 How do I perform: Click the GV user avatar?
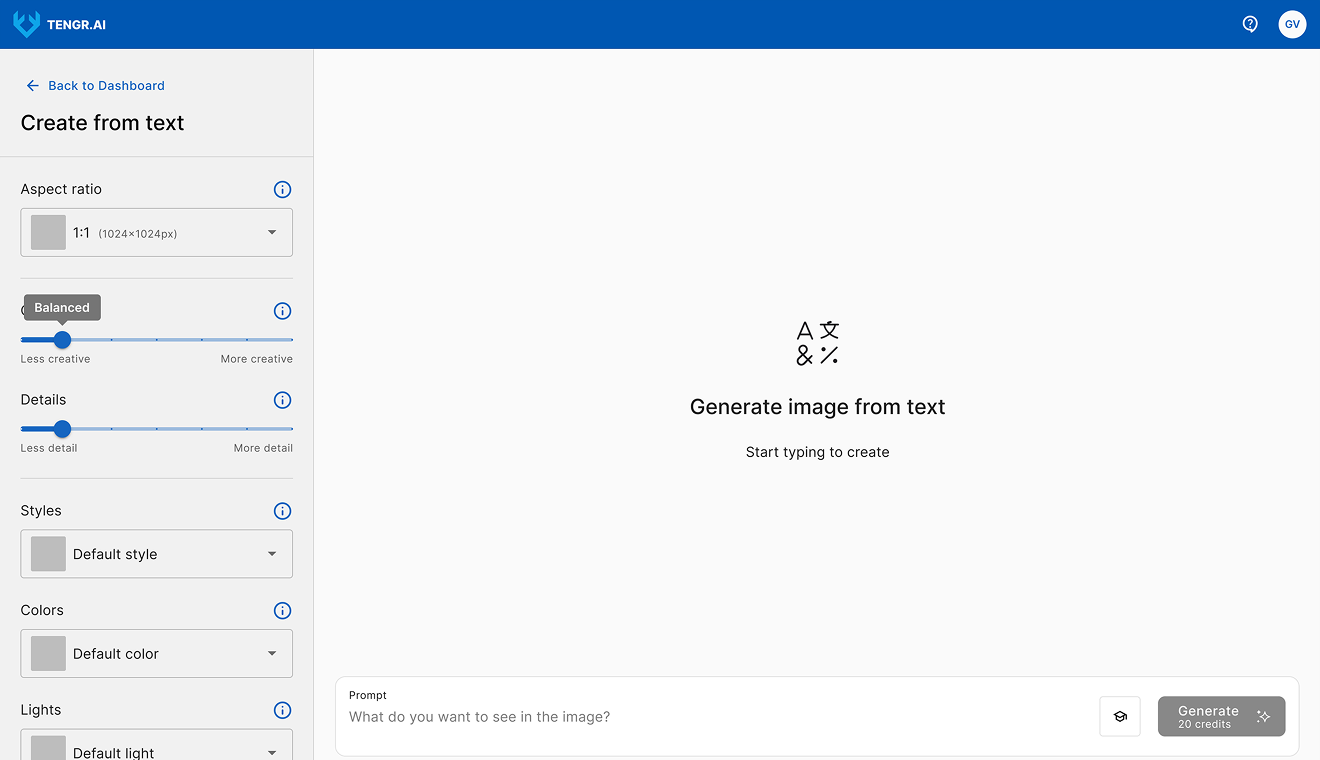pyautogui.click(x=1292, y=24)
